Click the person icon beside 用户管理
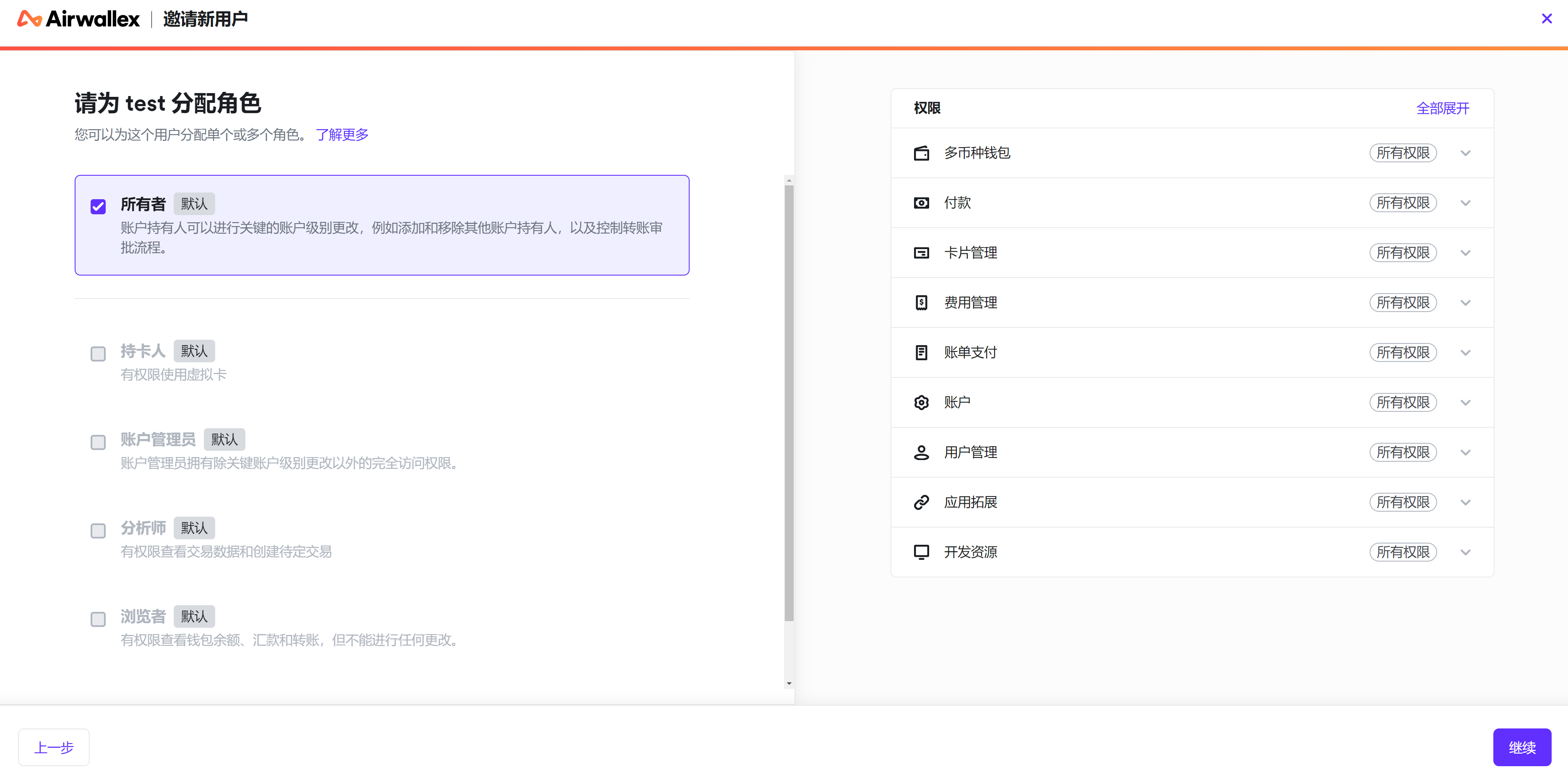This screenshot has width=1568, height=775. (921, 453)
